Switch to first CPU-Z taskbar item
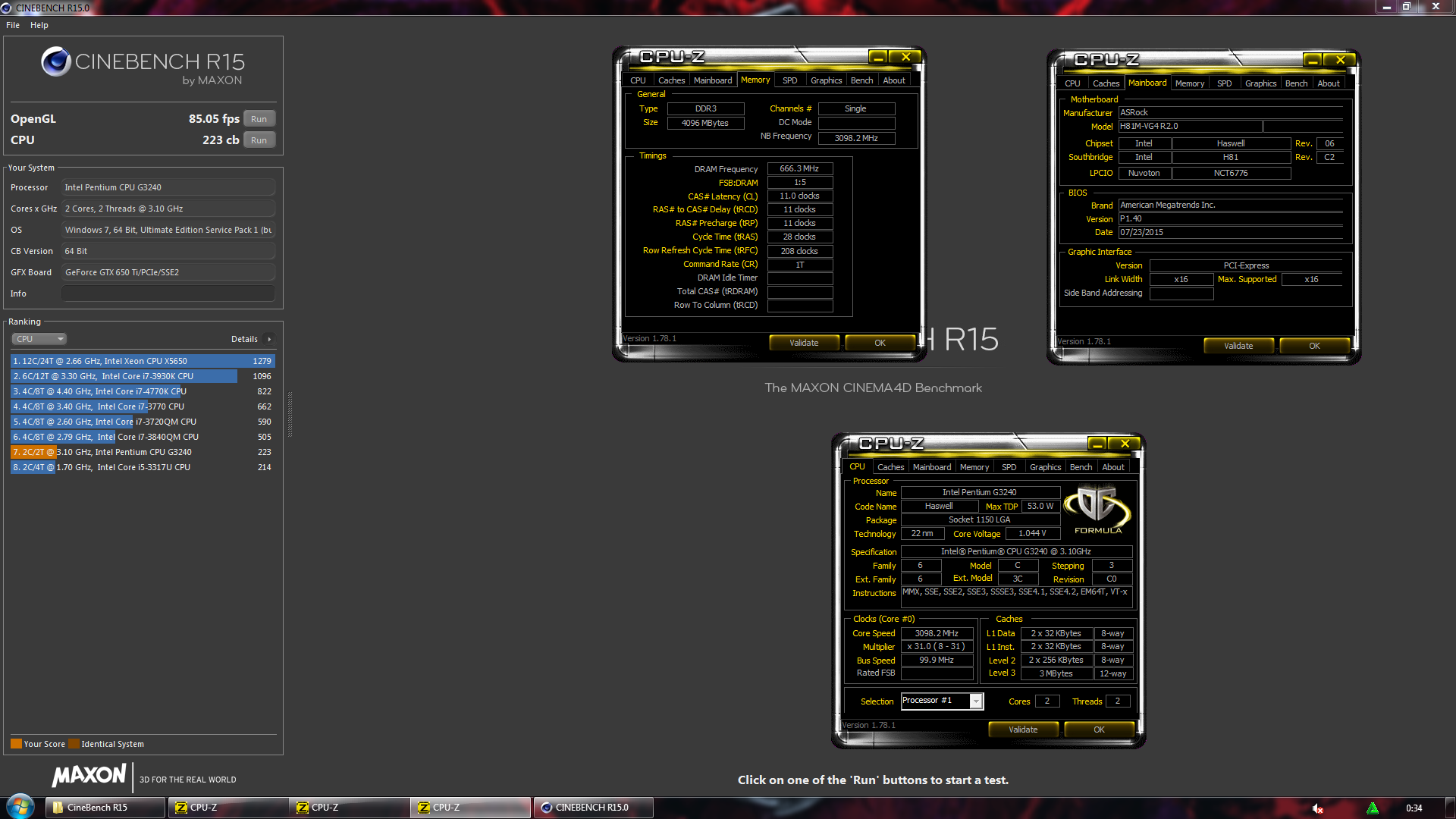 [227, 808]
